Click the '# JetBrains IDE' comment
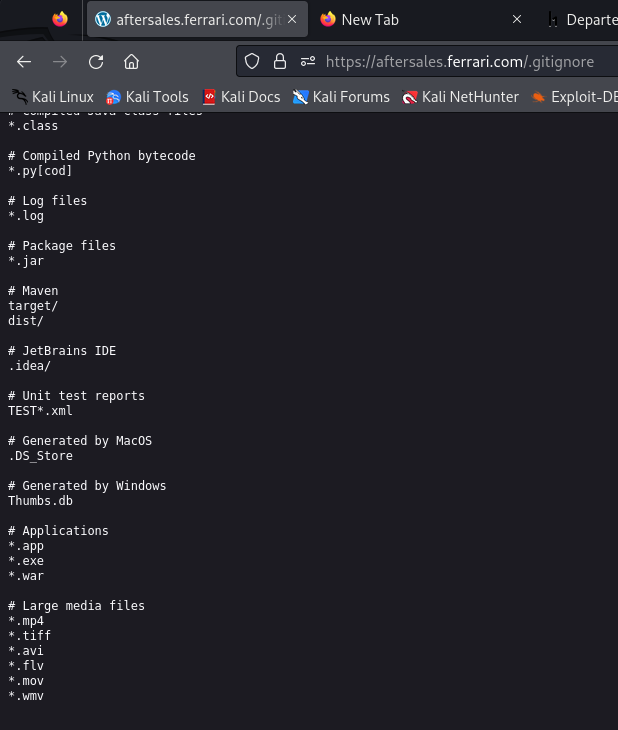This screenshot has width=618, height=730. click(62, 351)
